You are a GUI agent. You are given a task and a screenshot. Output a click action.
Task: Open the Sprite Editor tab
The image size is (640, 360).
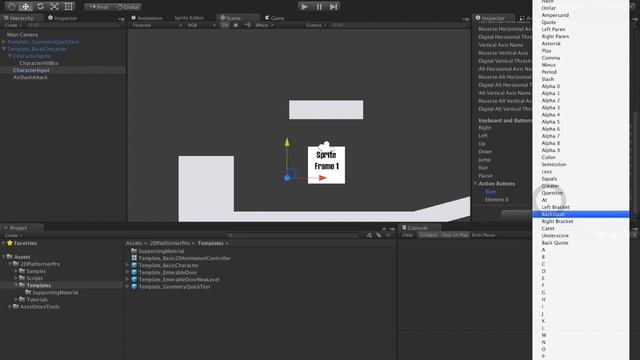(189, 18)
